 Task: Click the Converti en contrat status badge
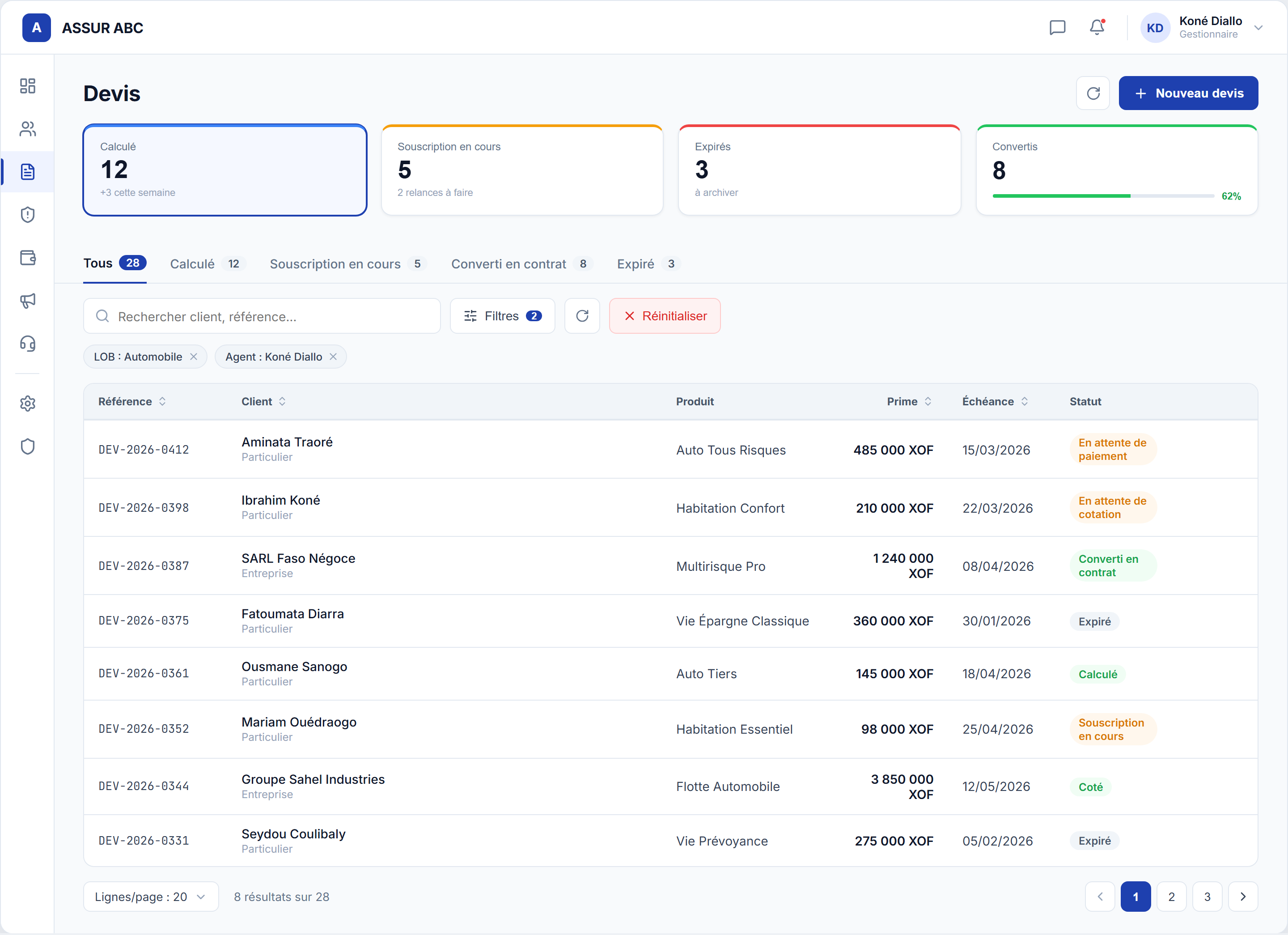point(1113,566)
